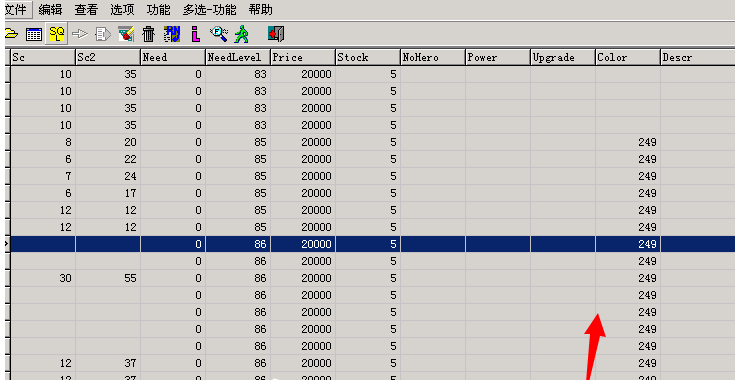The width and height of the screenshot is (735, 380).
Task: Click the trash can delete icon
Action: click(148, 34)
